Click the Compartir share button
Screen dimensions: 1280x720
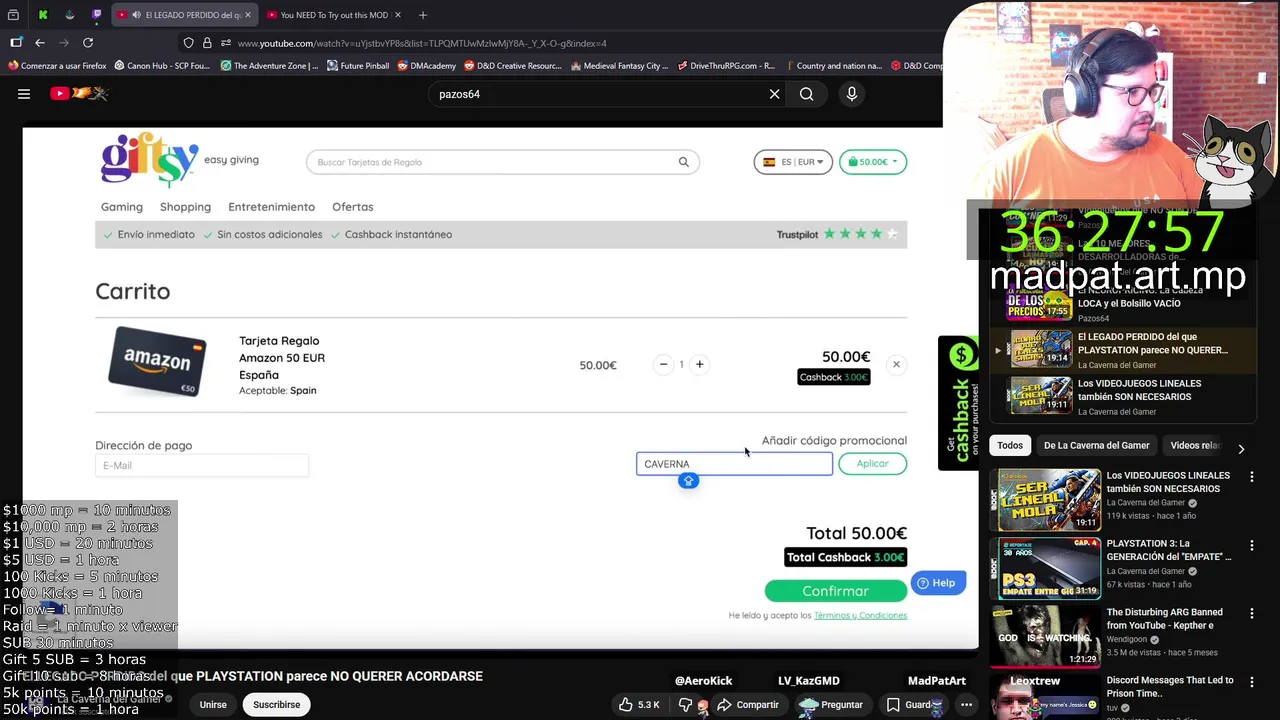click(748, 705)
